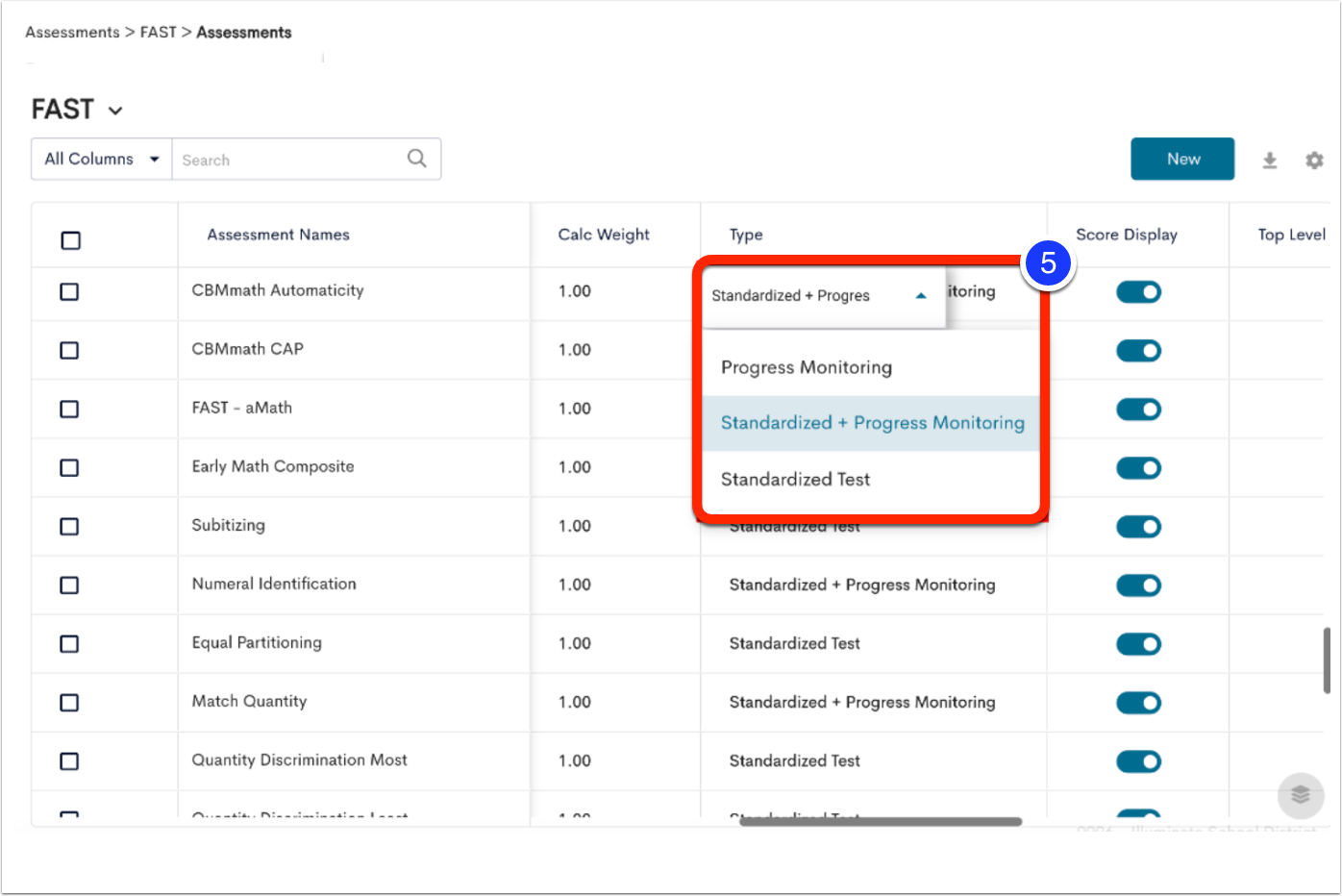Expand the FAST title chevron
The height and width of the screenshot is (896, 1342).
pyautogui.click(x=115, y=111)
